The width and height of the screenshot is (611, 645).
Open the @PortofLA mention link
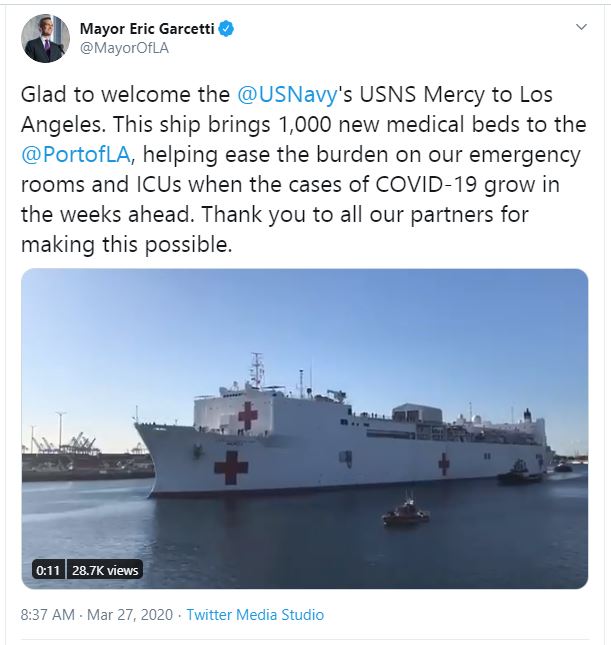(76, 155)
